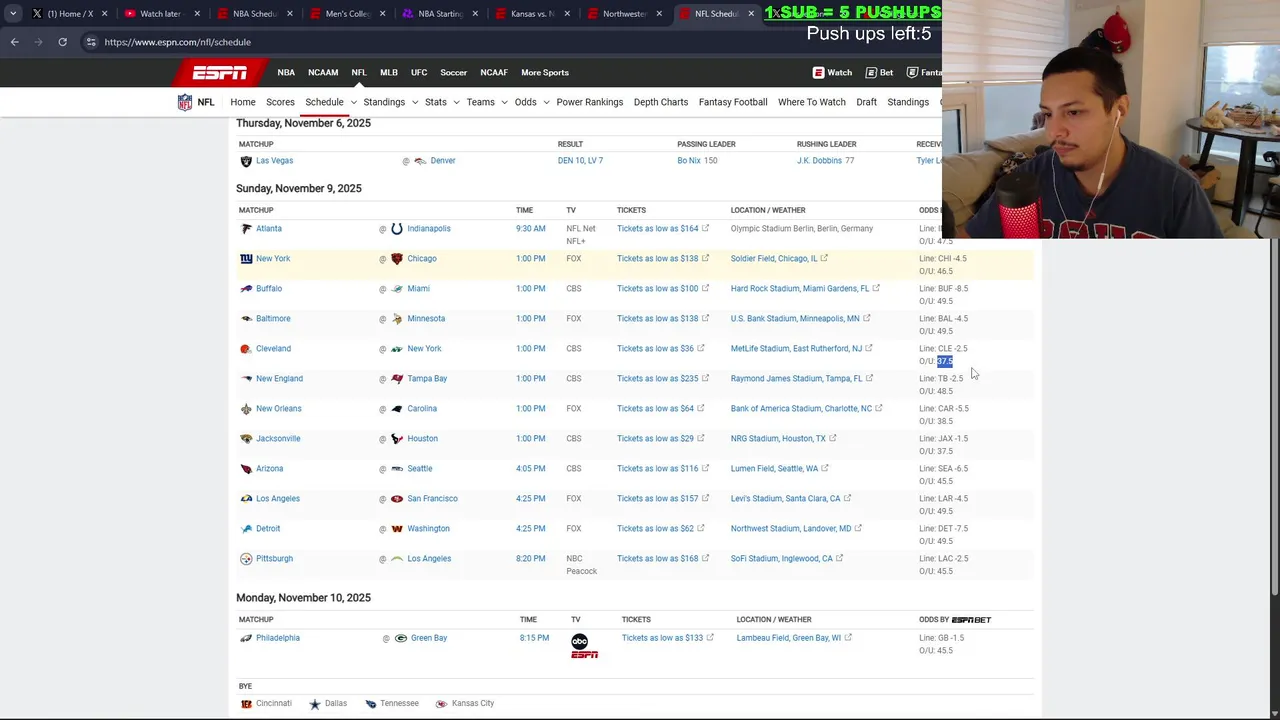Screen dimensions: 1280x720
Task: Open the More Sports menu
Action: (x=545, y=72)
